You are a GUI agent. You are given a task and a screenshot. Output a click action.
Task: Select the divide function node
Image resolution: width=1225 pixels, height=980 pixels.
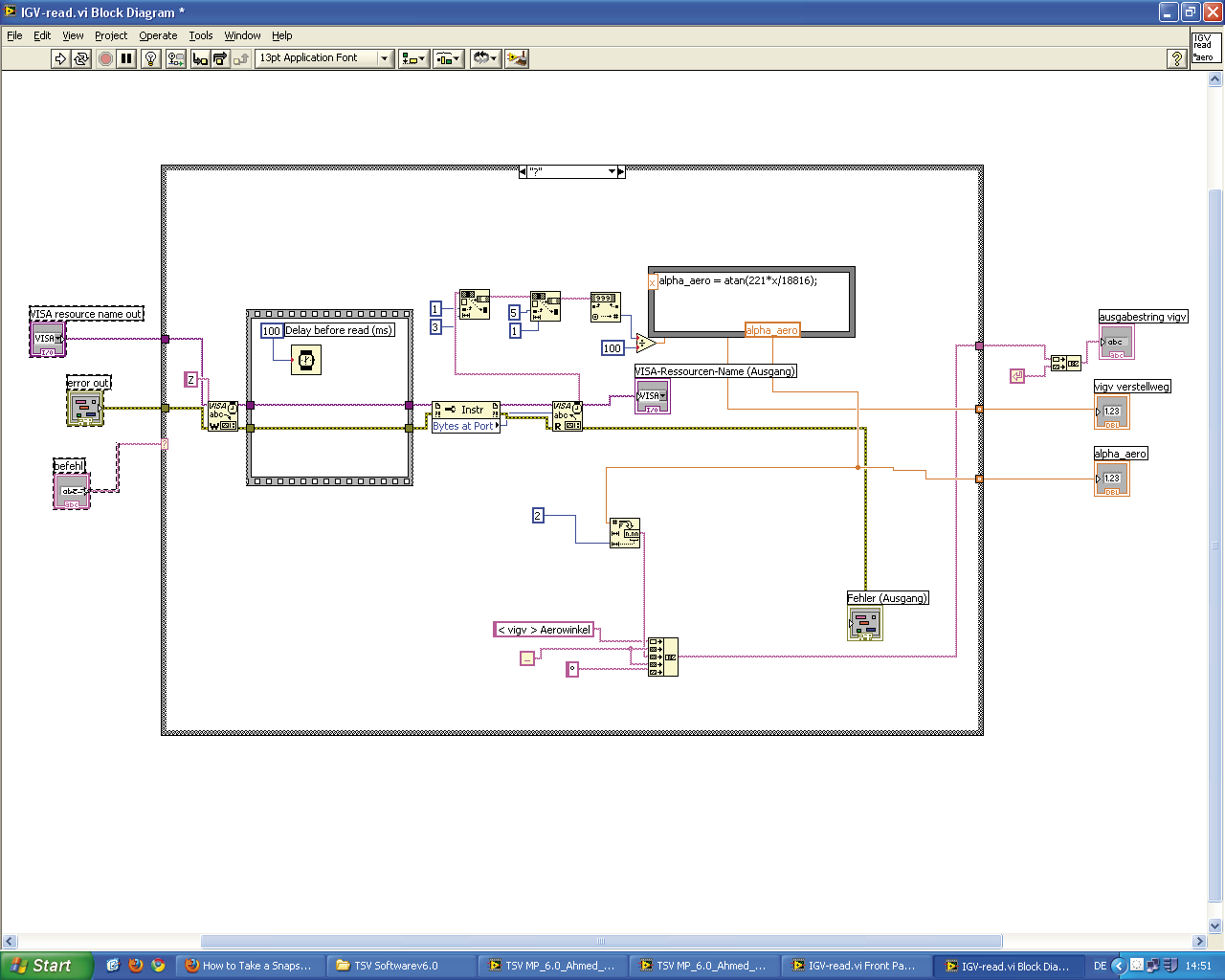click(646, 343)
